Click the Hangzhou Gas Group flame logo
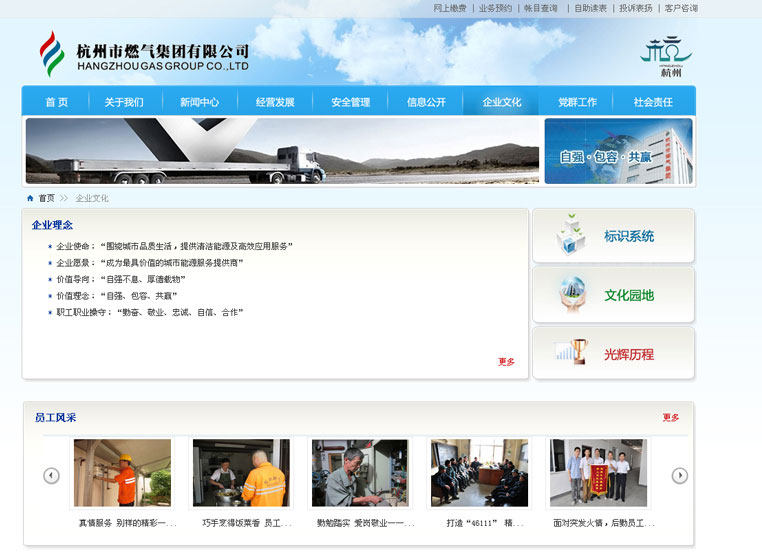762x555 pixels. (51, 53)
